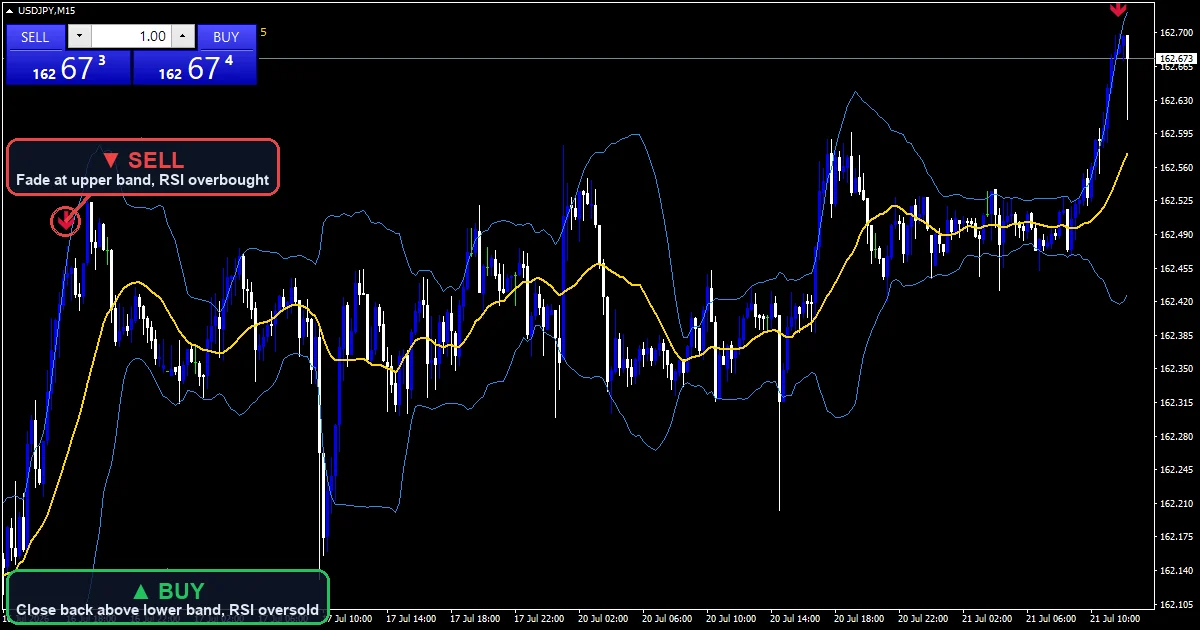
Task: Click the 17 Jul 14:00 time label
Action: click(x=413, y=619)
